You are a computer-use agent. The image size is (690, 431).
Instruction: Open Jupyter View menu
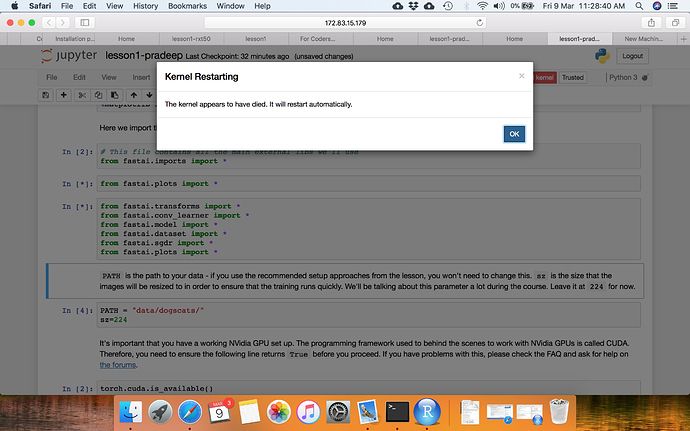[109, 77]
